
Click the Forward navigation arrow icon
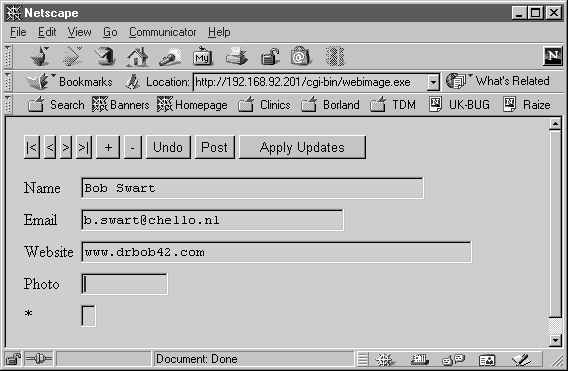(x=72, y=57)
